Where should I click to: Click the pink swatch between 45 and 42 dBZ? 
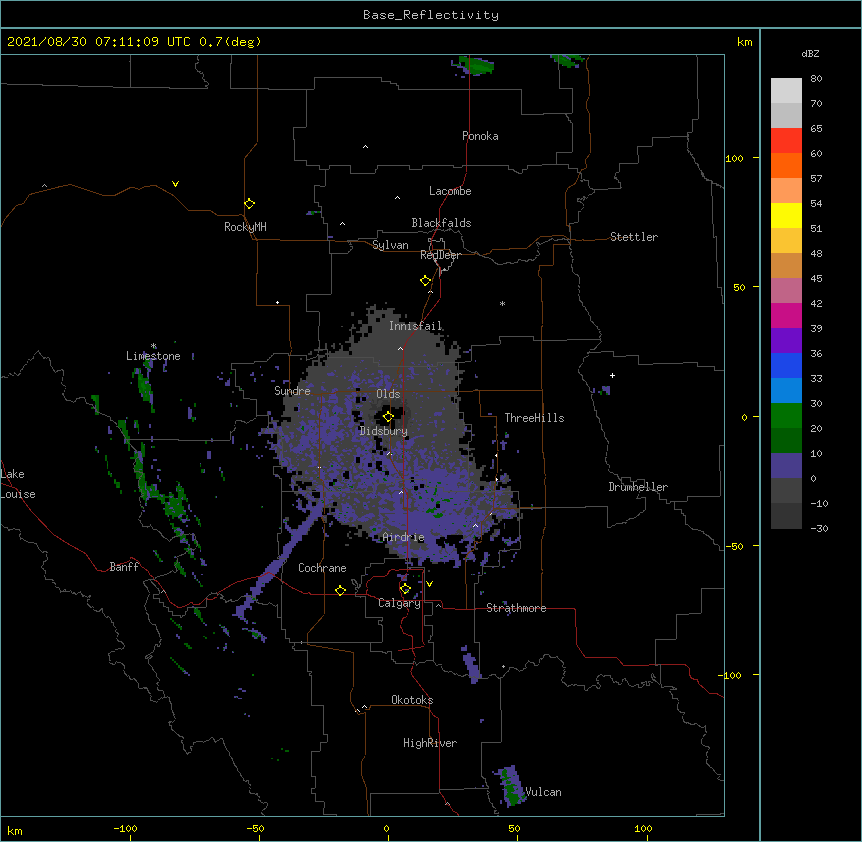[x=786, y=291]
